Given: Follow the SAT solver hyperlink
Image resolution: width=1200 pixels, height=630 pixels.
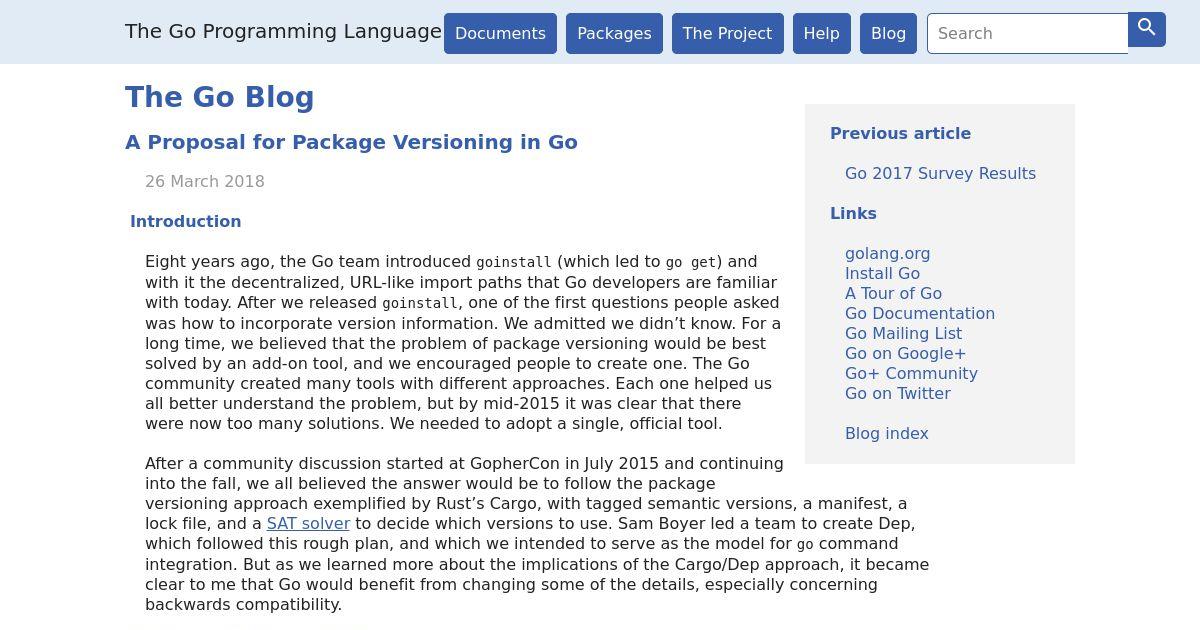Looking at the screenshot, I should coord(308,523).
